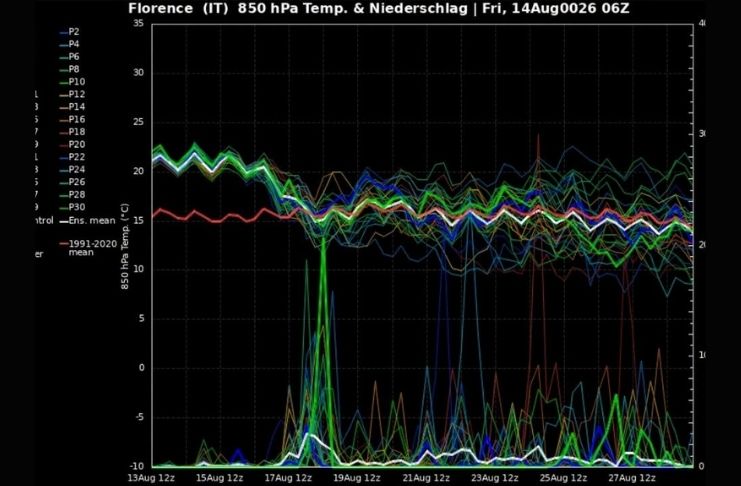Click the 0 tick on right precipitation axis
This screenshot has width=741, height=486.
[701, 466]
